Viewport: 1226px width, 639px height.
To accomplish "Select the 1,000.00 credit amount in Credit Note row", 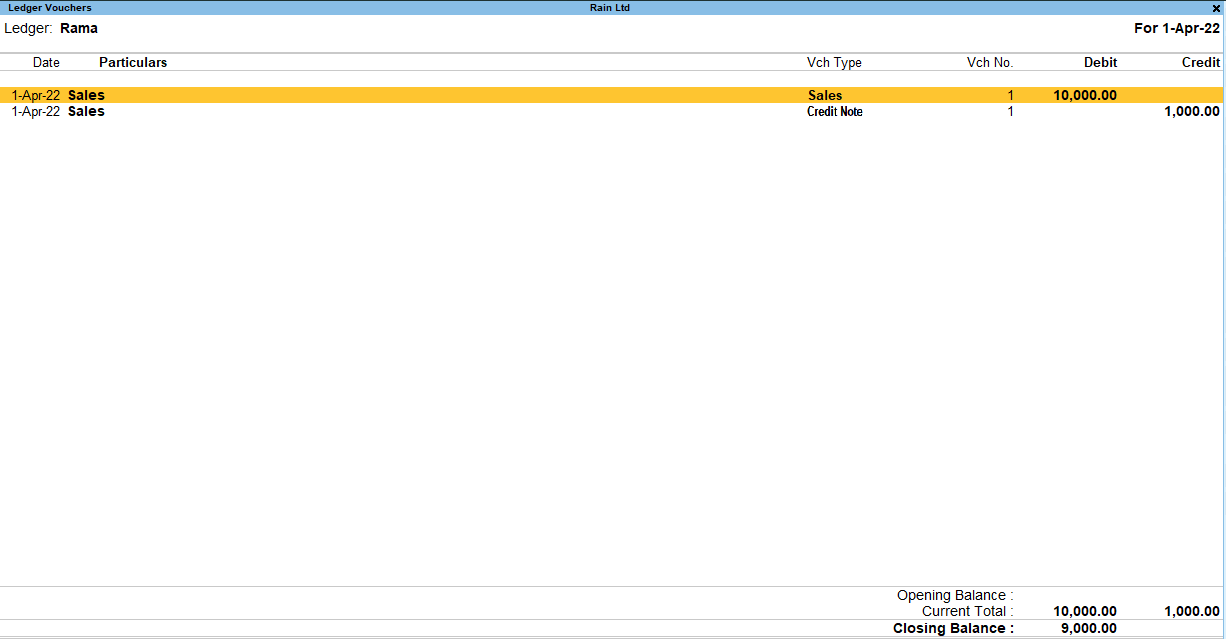I will [1192, 112].
